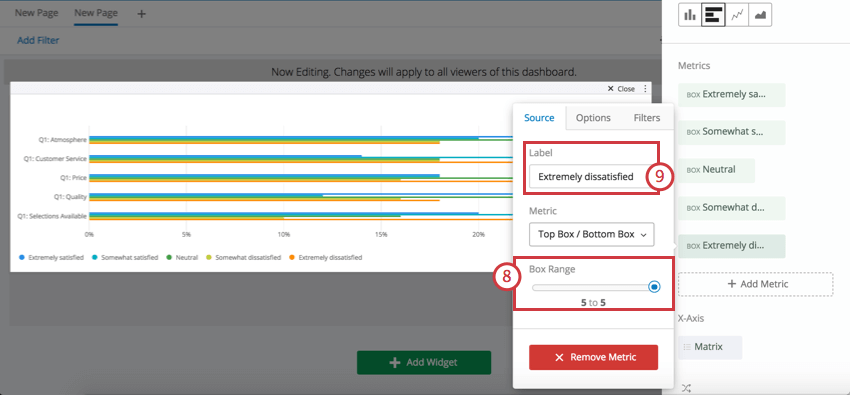Click the Box Range slider handle

tap(654, 287)
